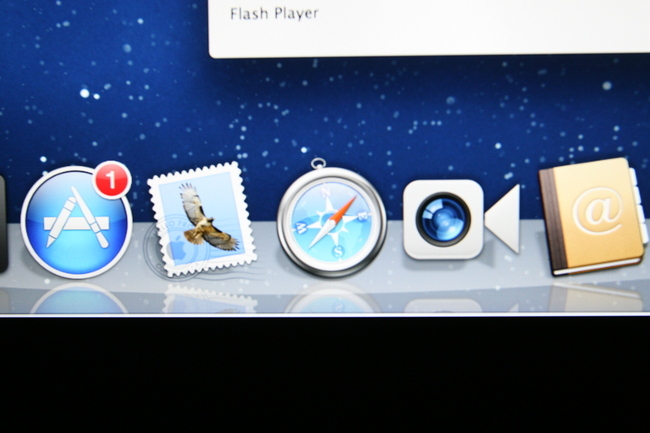Open Safari compass icon in dock

332,218
